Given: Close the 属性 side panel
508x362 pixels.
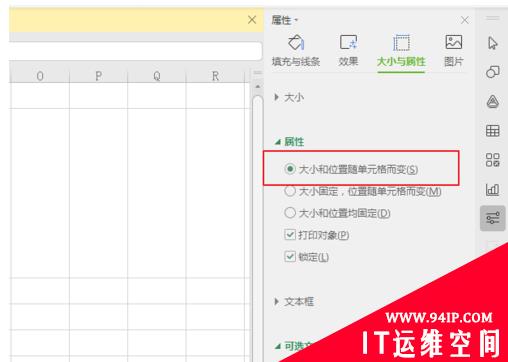Looking at the screenshot, I should (x=465, y=20).
